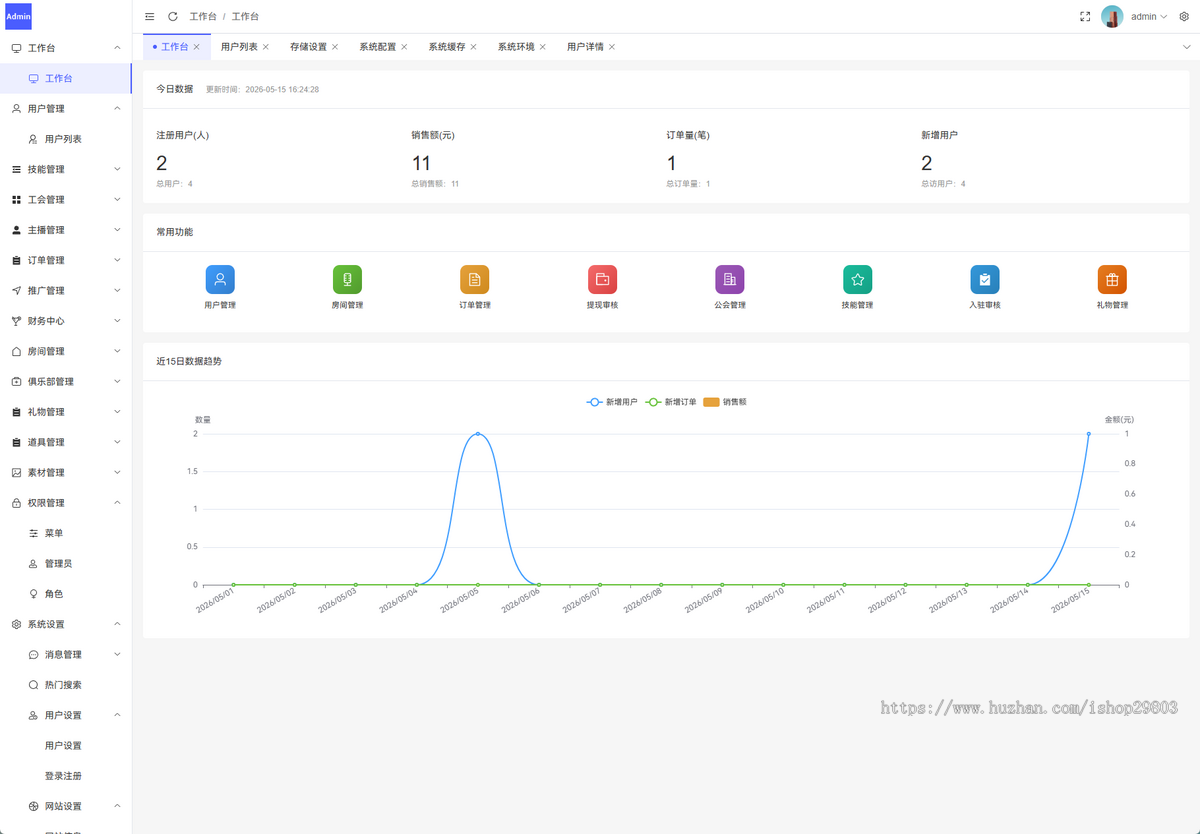Open the 用户管理 shortcut icon
This screenshot has height=834, width=1200.
pyautogui.click(x=220, y=280)
